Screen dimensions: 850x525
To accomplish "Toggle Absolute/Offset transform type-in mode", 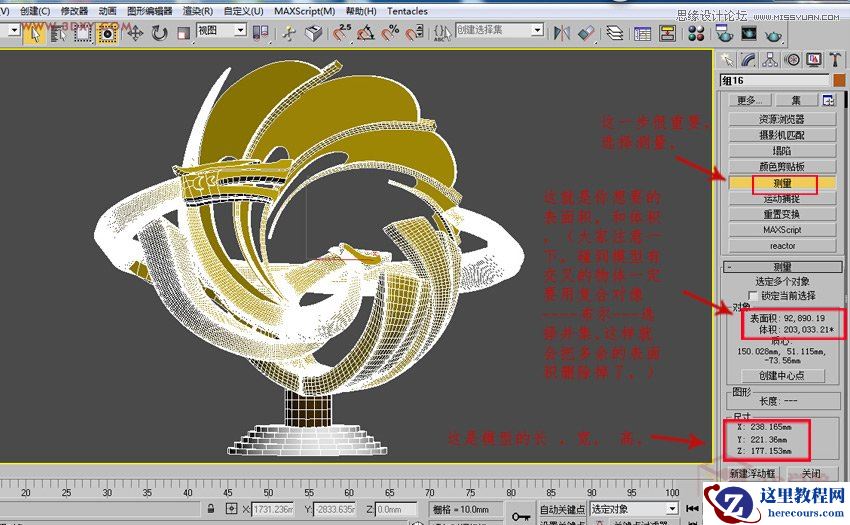I will click(231, 509).
